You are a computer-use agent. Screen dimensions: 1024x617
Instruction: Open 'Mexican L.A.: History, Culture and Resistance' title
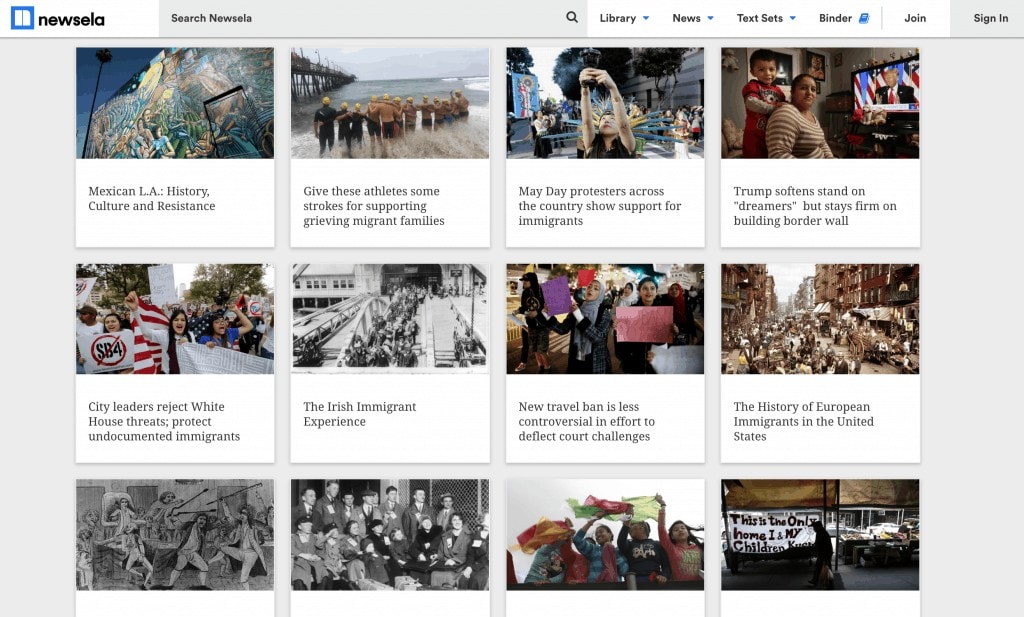152,198
